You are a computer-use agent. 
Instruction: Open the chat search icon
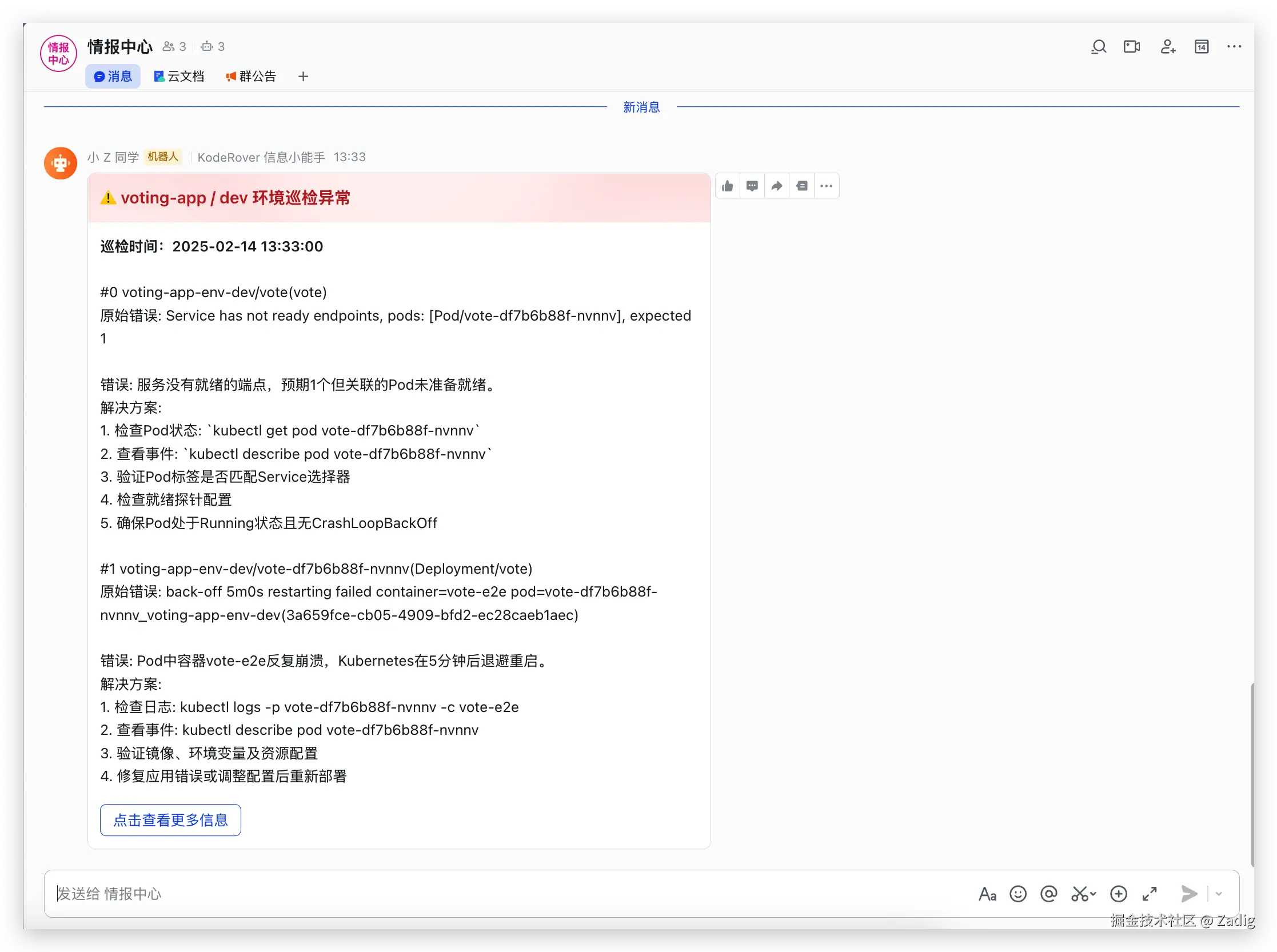coord(1099,47)
